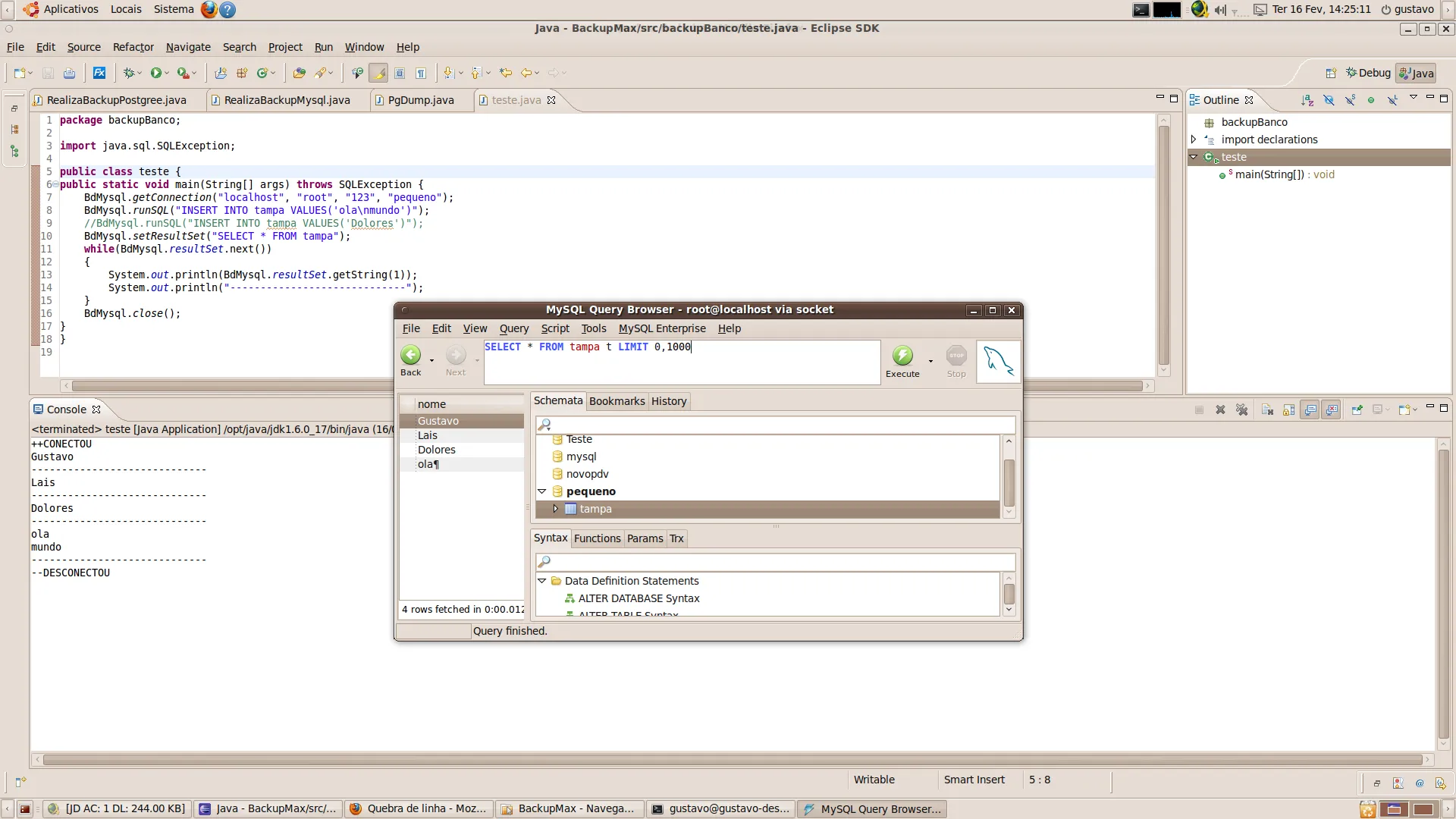This screenshot has height=819, width=1456.
Task: Open the Refactor menu
Action: click(x=133, y=47)
